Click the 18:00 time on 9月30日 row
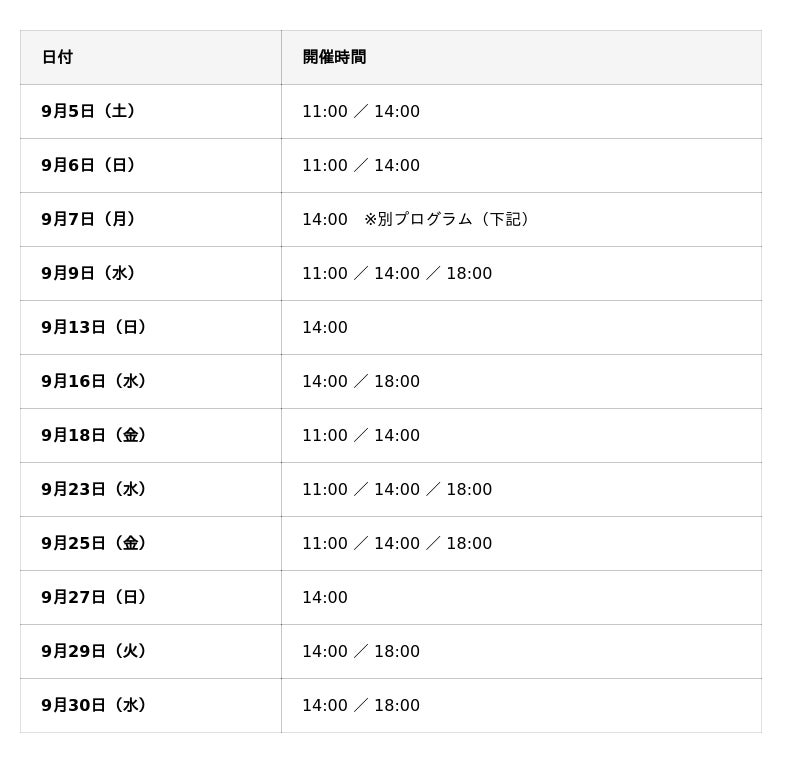The height and width of the screenshot is (763, 800). [397, 705]
